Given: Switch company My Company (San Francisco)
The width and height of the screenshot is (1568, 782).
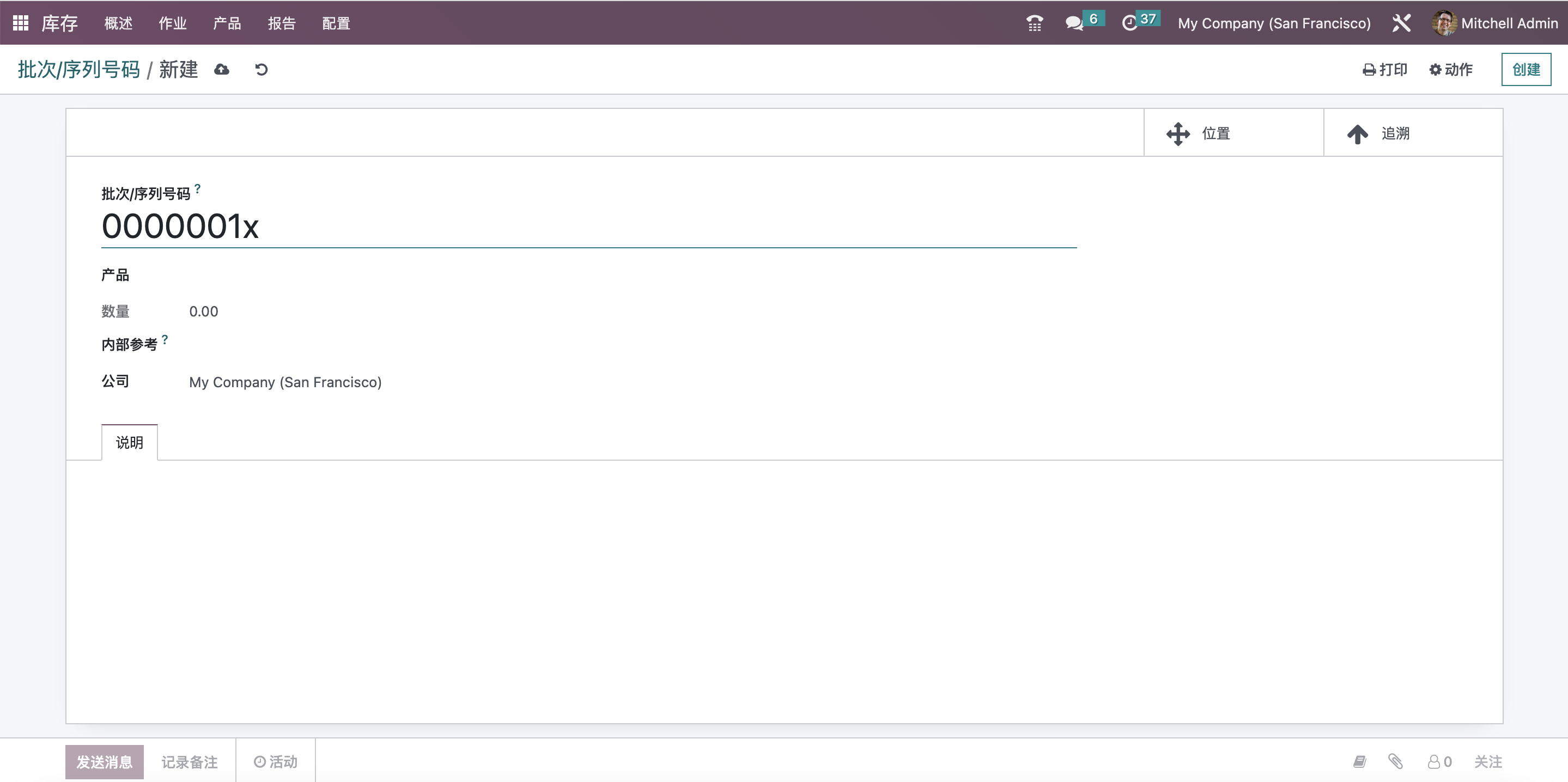Looking at the screenshot, I should tap(1274, 23).
